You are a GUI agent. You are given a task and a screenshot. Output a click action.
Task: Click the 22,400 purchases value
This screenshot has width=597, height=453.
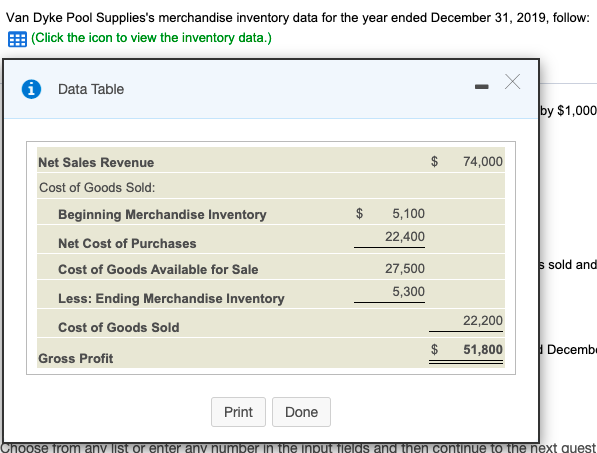click(x=405, y=236)
